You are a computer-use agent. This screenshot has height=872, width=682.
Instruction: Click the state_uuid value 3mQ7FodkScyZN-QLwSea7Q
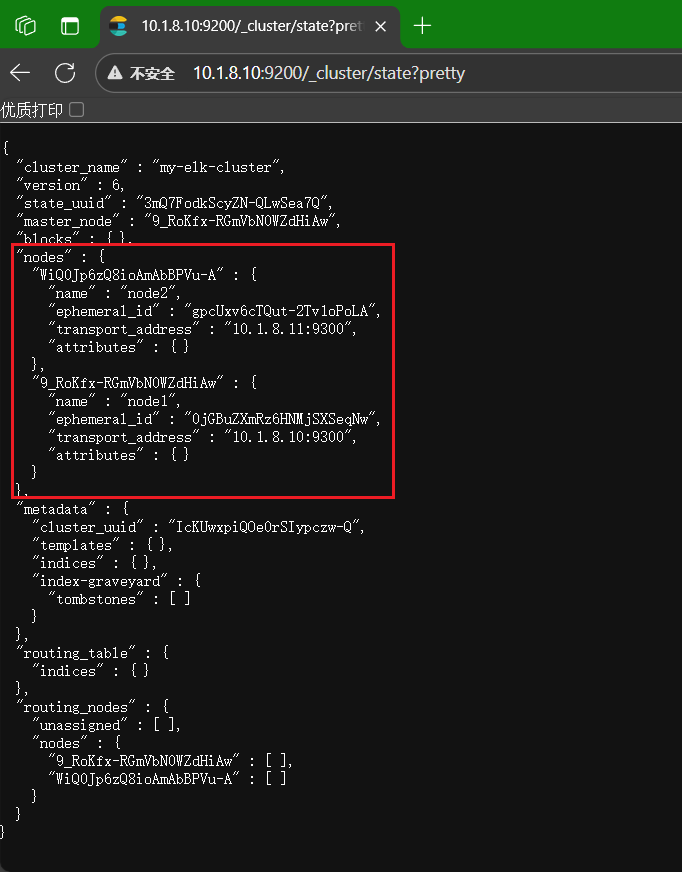tap(231, 203)
